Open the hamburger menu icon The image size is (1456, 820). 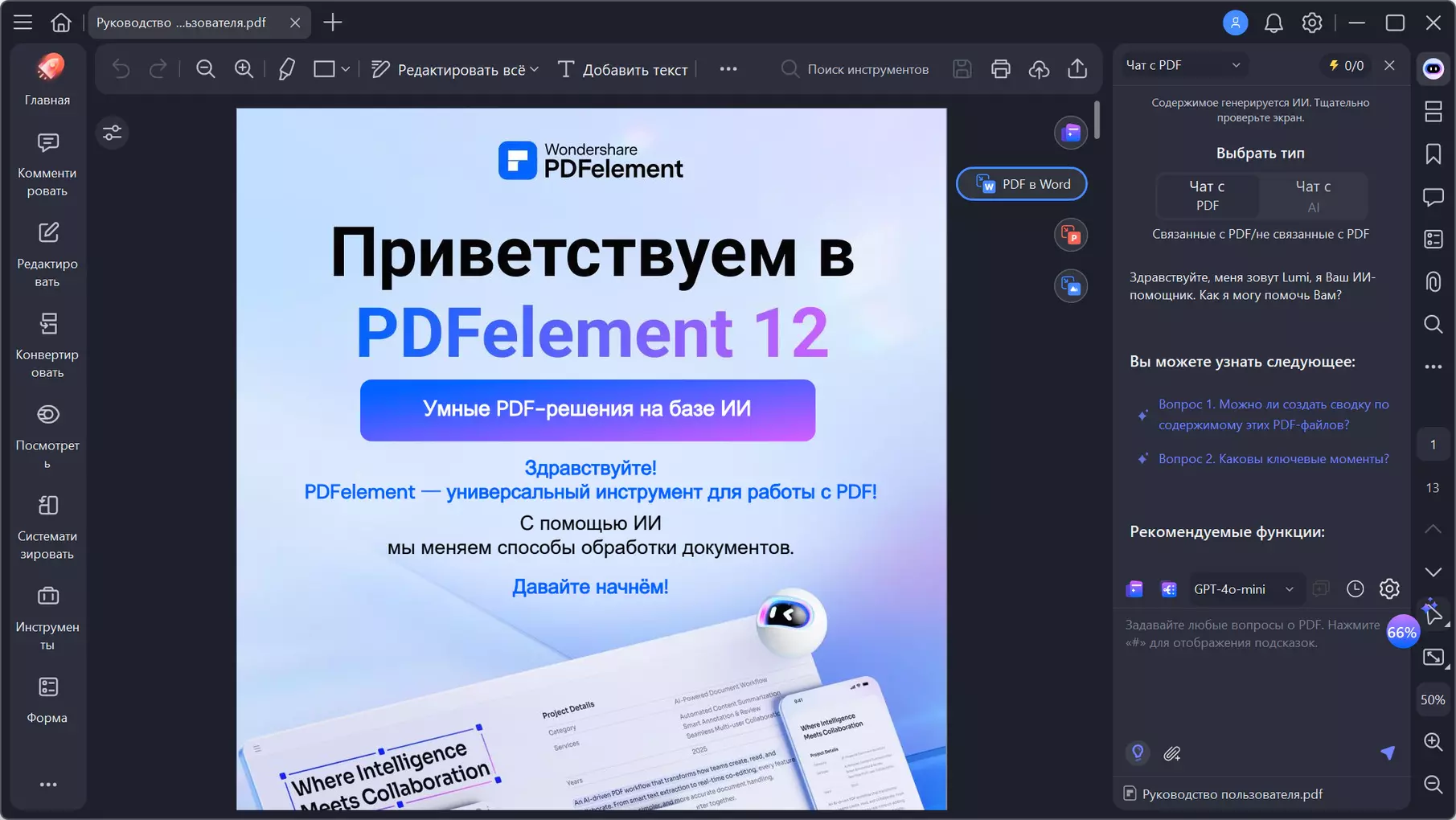[23, 23]
